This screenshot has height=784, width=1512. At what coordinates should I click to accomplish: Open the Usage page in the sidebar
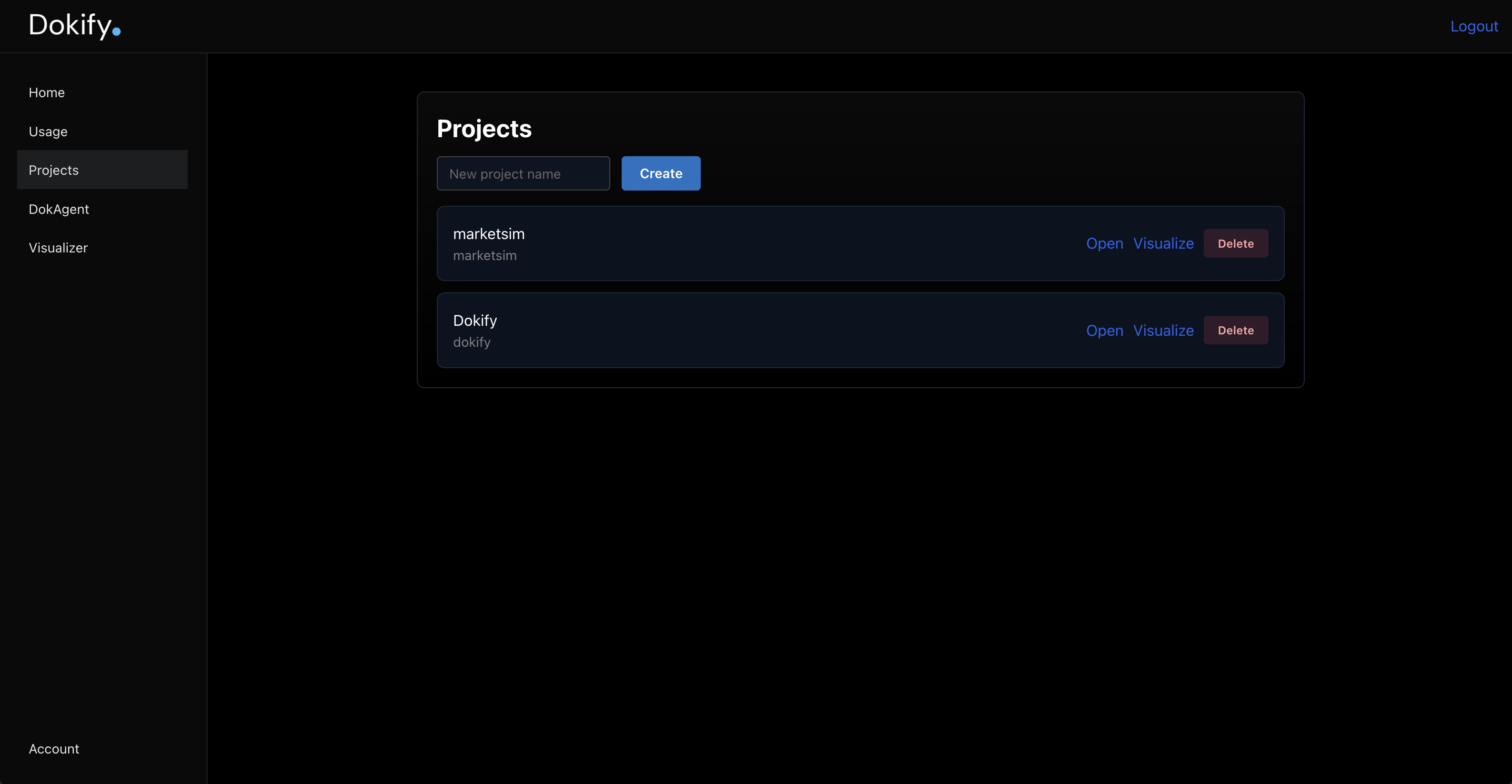tap(48, 131)
